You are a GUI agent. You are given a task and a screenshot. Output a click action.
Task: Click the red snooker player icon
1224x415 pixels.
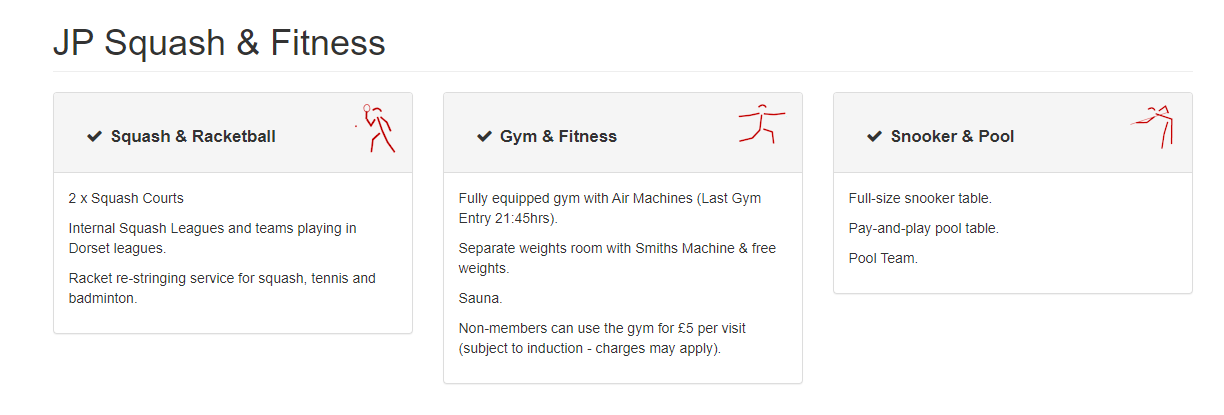tap(1153, 125)
